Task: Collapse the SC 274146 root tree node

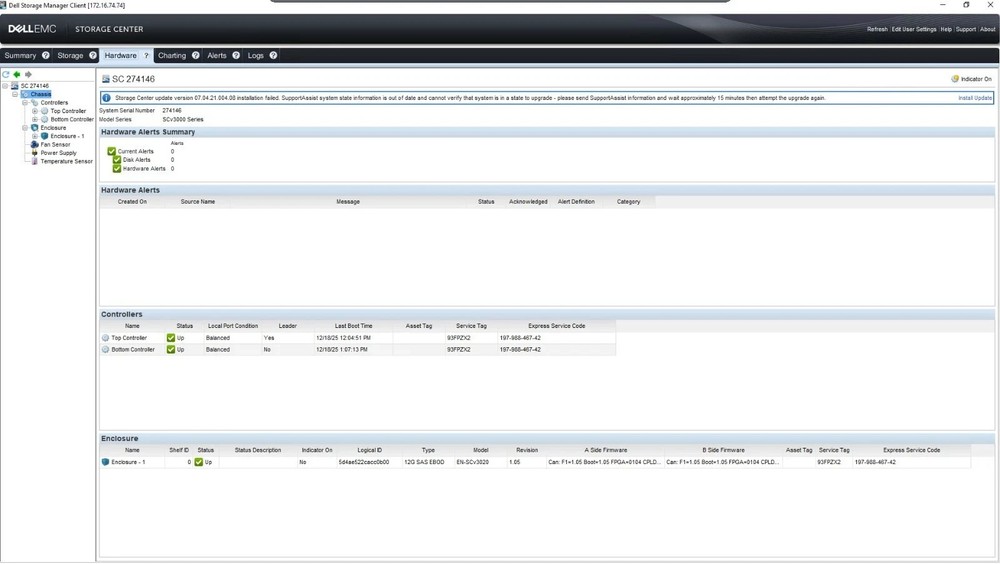Action: coord(5,85)
